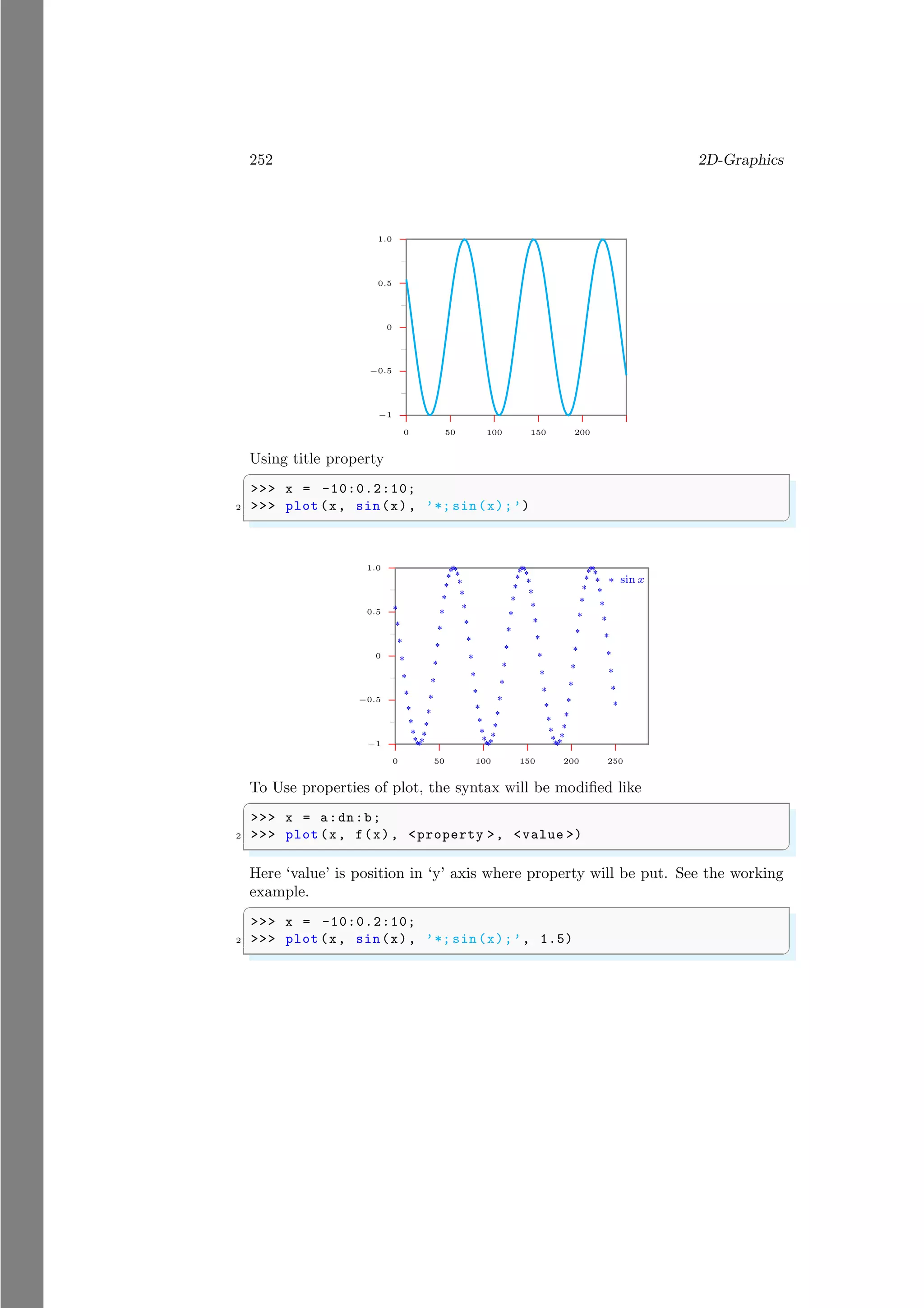924x1308 pixels.
Task: Click the word 'example.' ending the paragraph
Action: click(279, 892)
